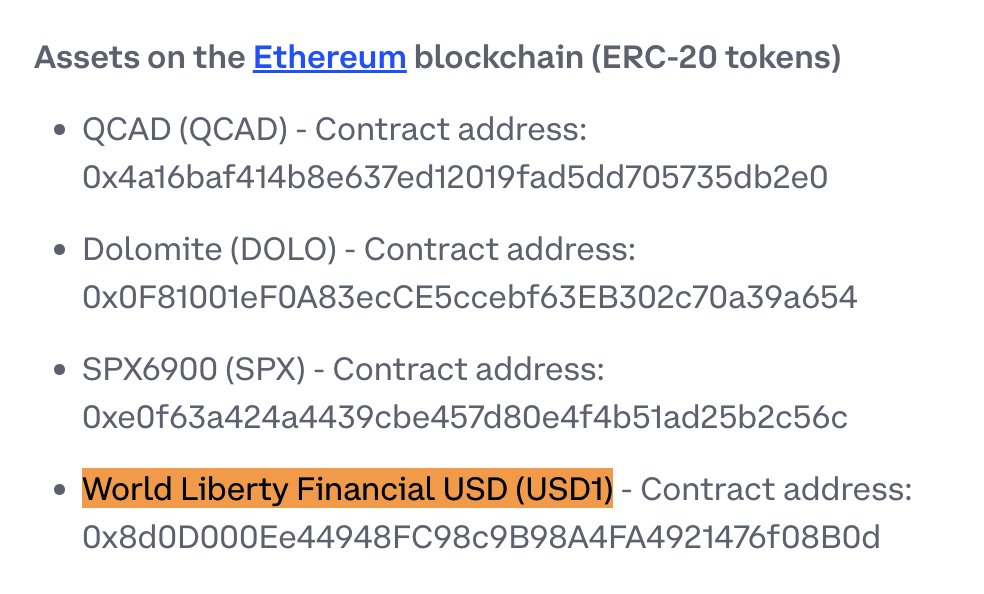Click the USD1 address starting 0x8d0D

tap(481, 538)
